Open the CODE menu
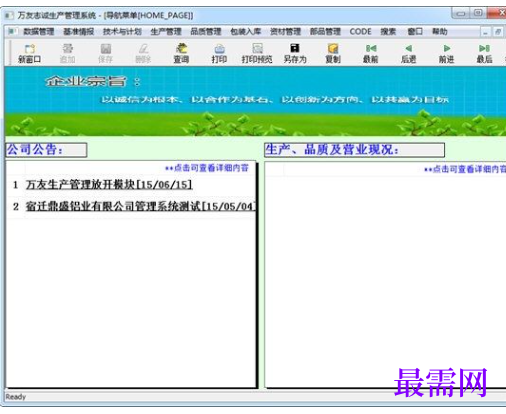506x414 pixels. [360, 32]
